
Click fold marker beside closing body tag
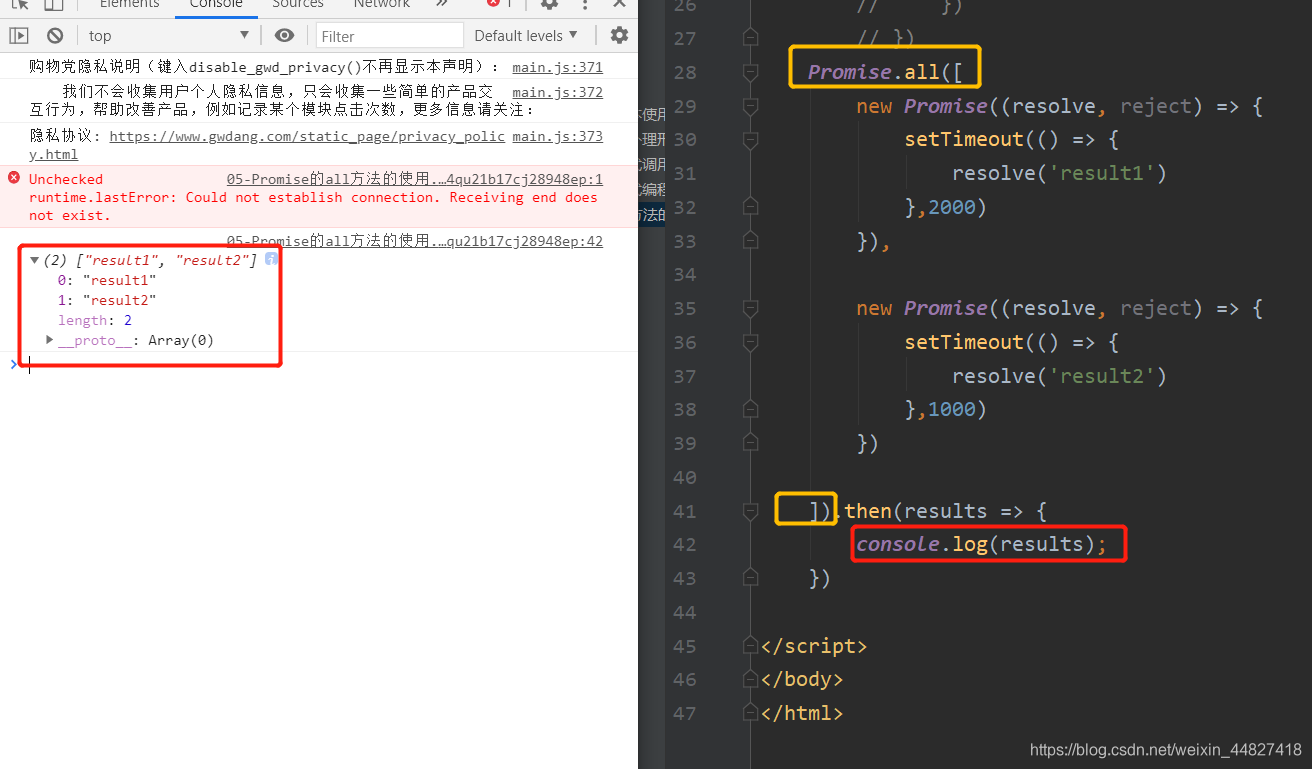pos(751,679)
